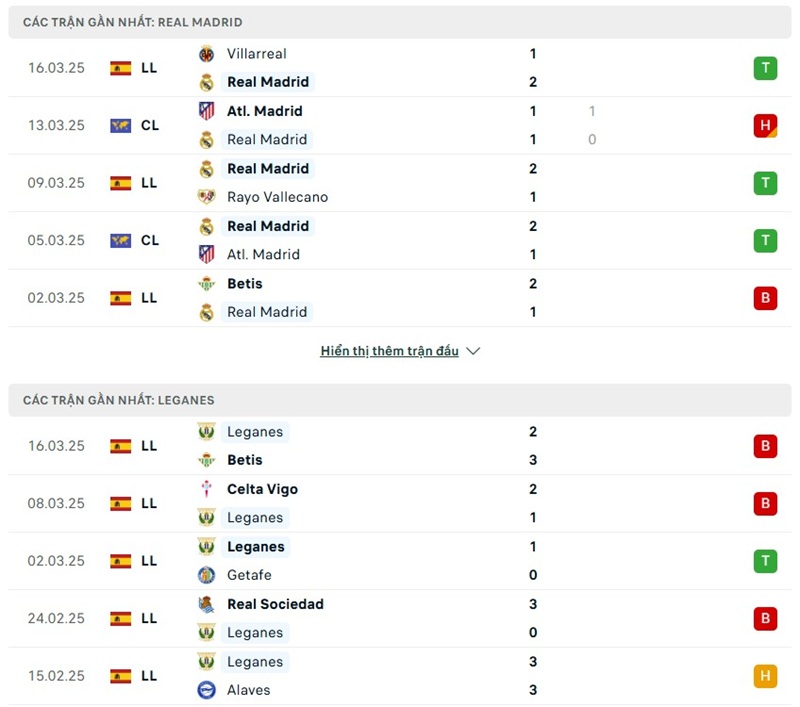The image size is (800, 707).
Task: Select the Villarreal club icon
Action: [x=207, y=54]
